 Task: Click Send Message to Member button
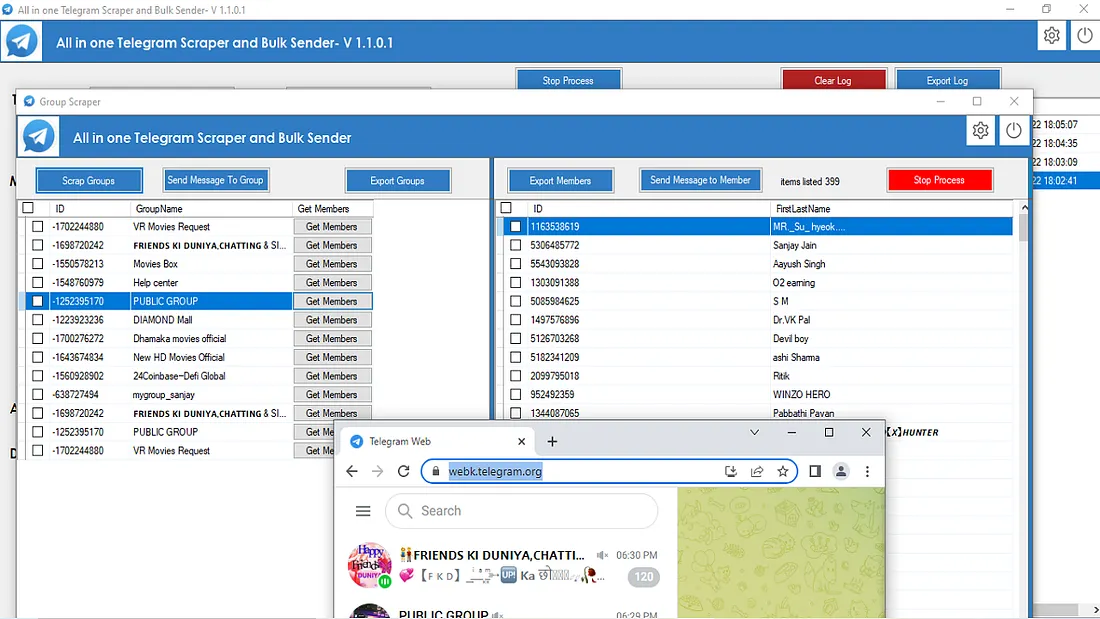pos(700,180)
